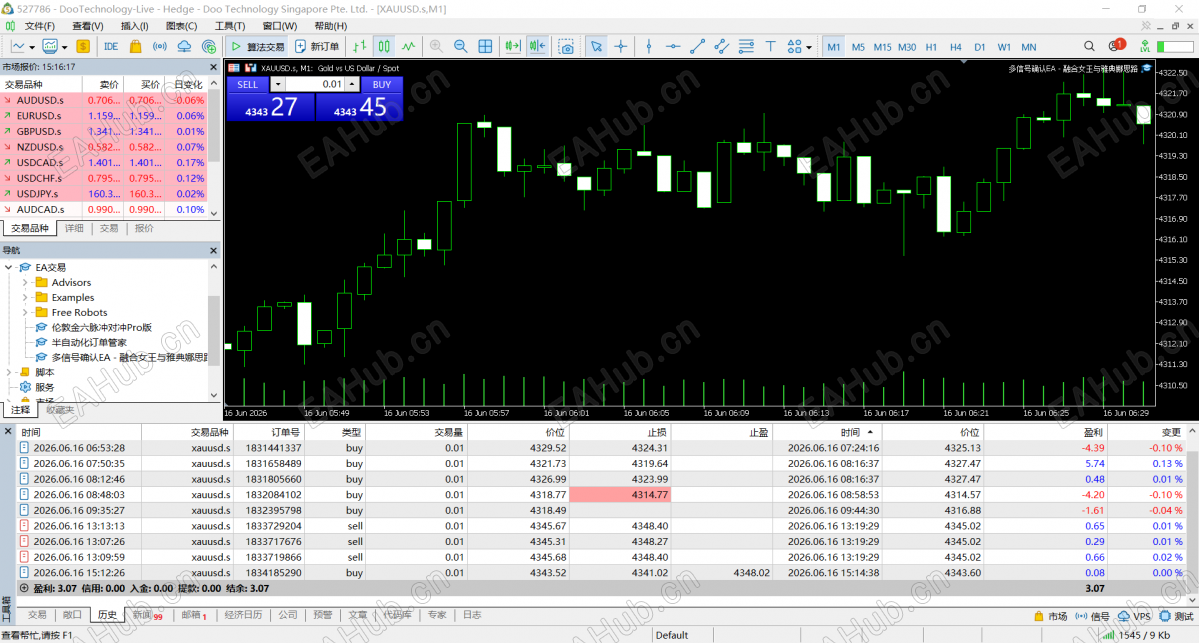
Task: Expand the Advisors folder in Navigator
Action: (24, 282)
